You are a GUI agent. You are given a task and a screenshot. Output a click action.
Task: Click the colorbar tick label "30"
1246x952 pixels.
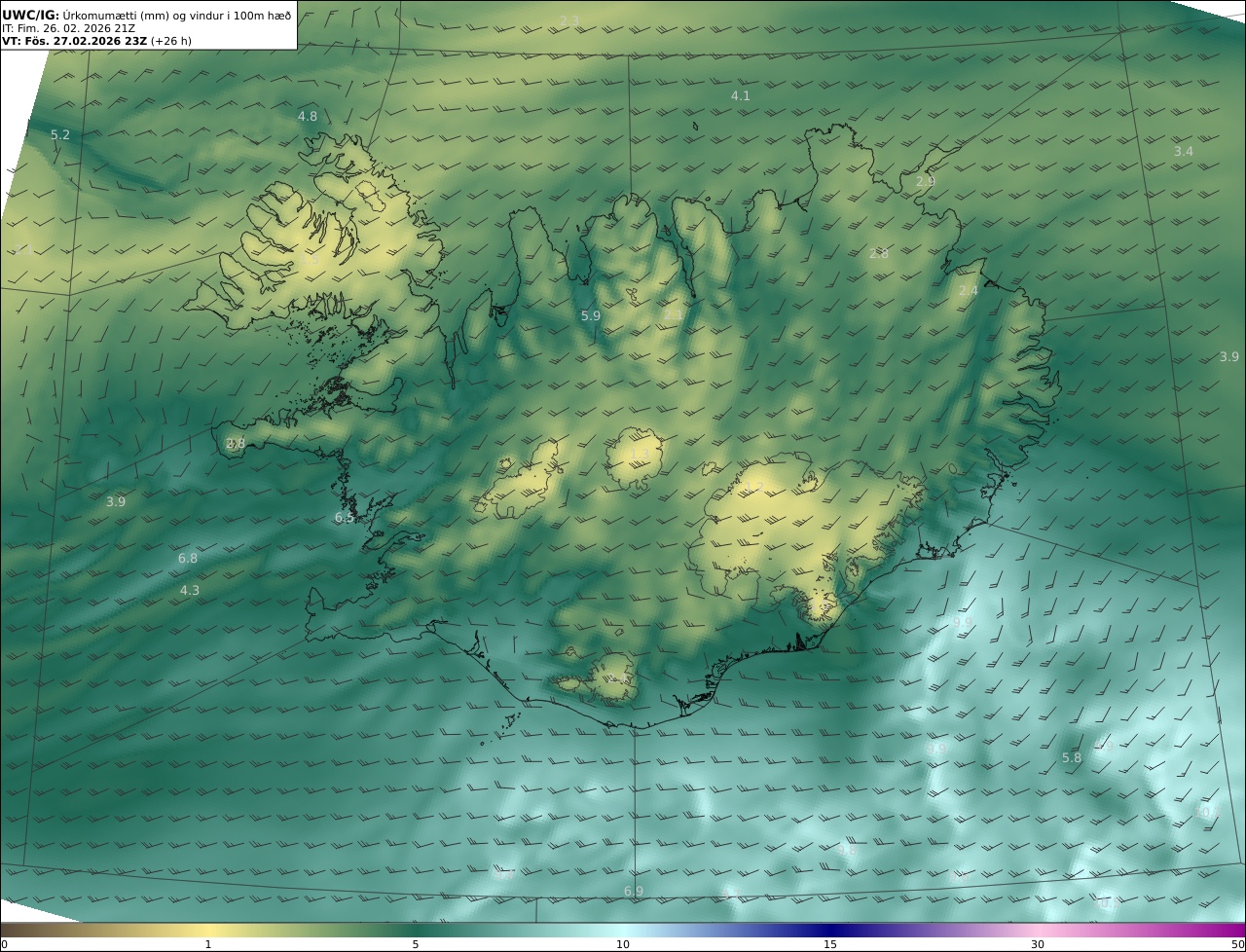pyautogui.click(x=1038, y=944)
